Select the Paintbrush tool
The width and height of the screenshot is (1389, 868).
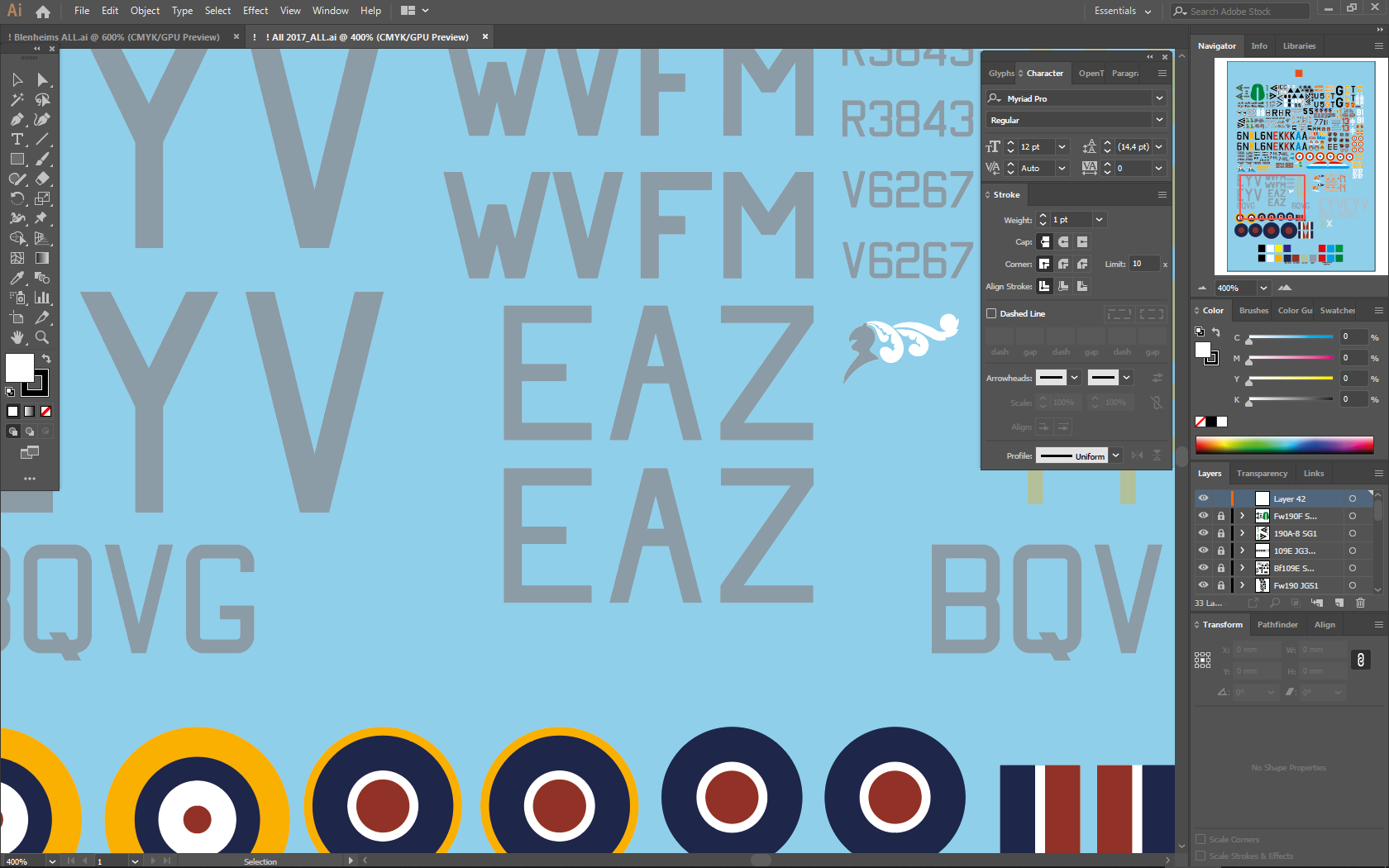click(x=42, y=160)
